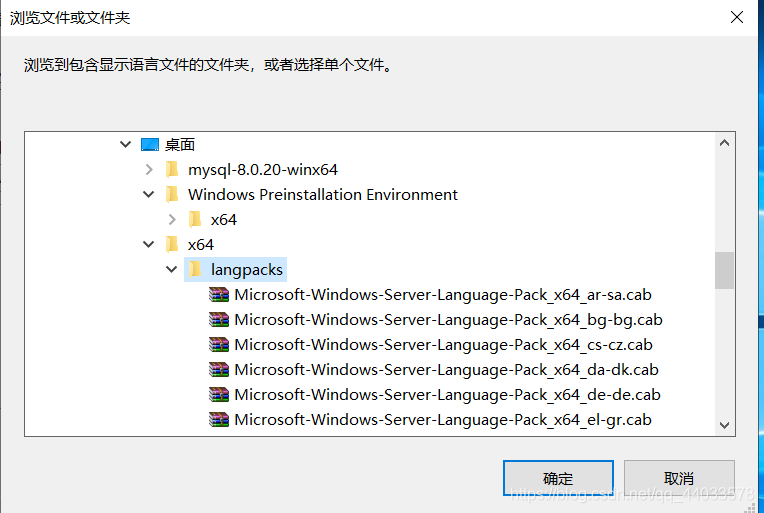
Task: Click the scrollbar down arrow
Action: pos(725,425)
